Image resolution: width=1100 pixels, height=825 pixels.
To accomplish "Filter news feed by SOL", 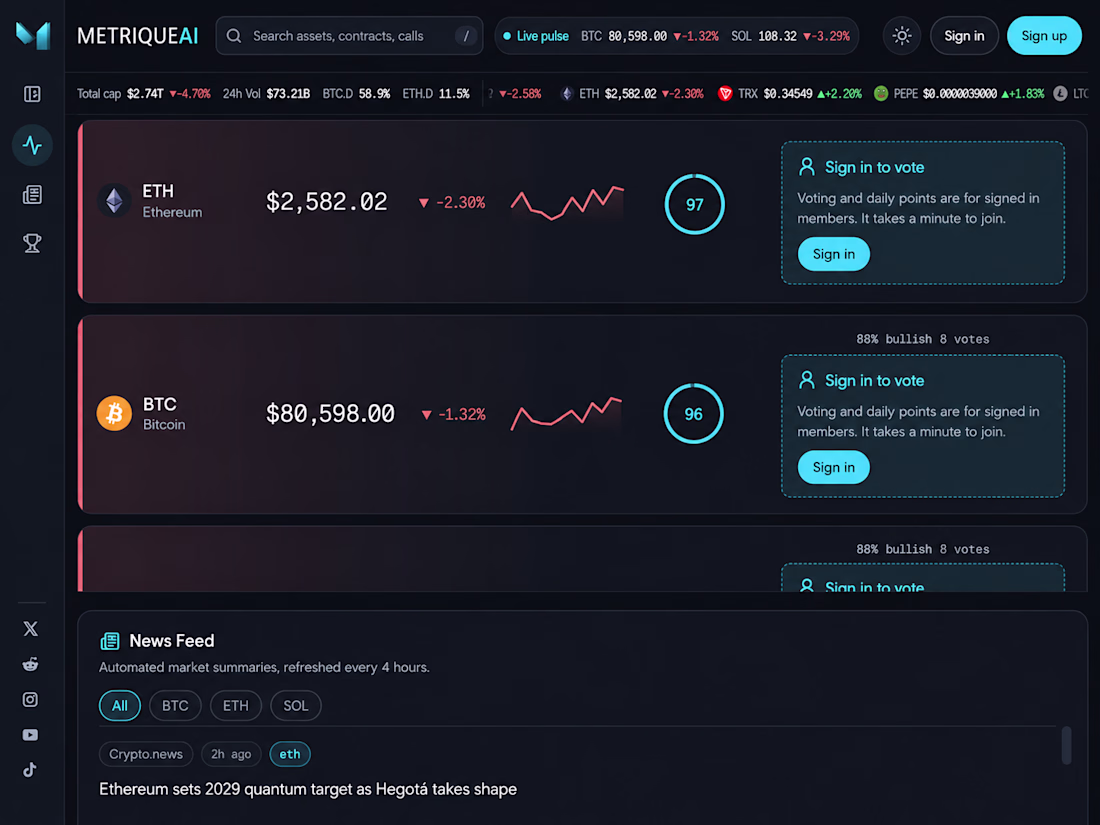I will tap(295, 706).
